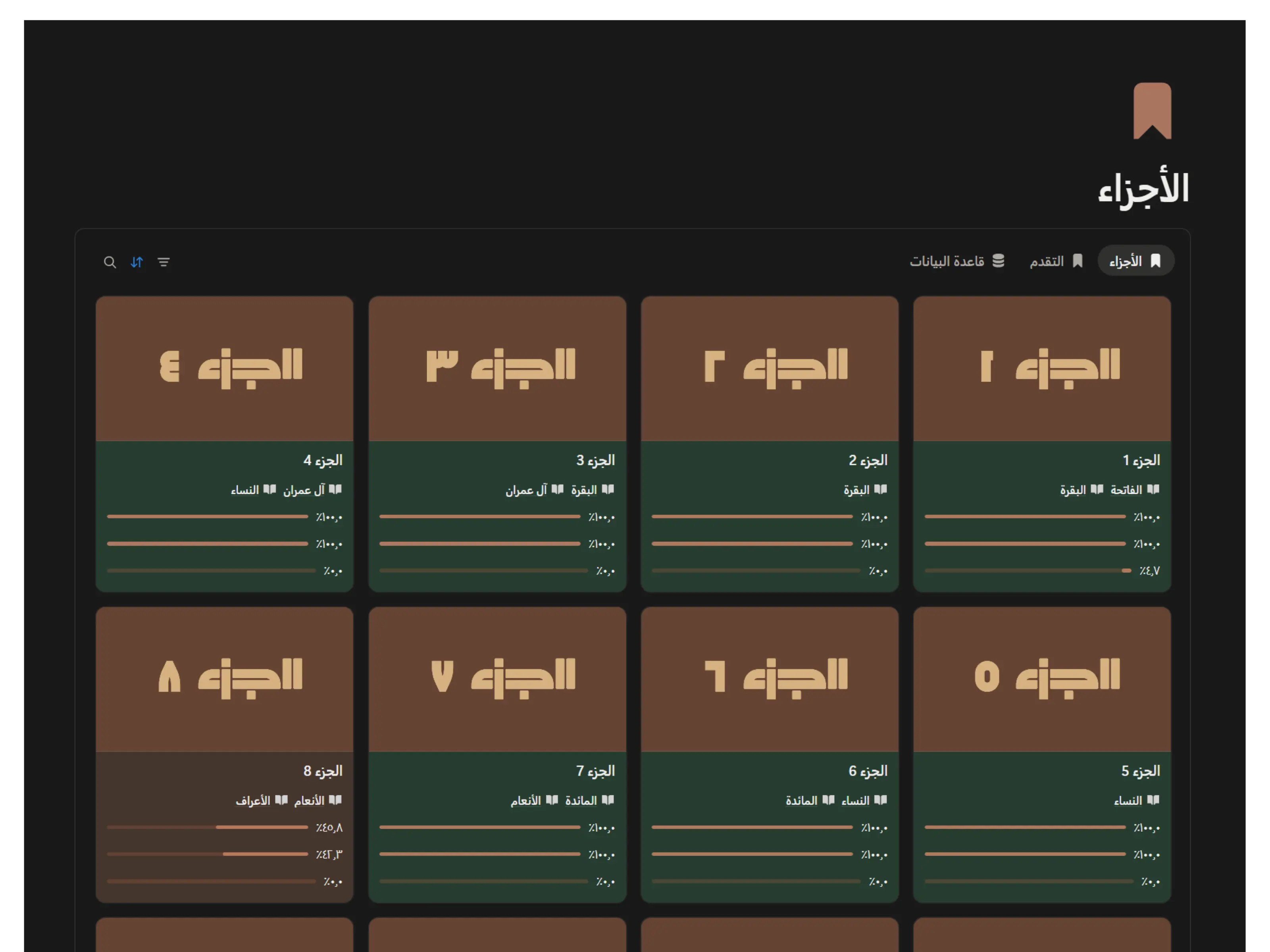The height and width of the screenshot is (952, 1270).
Task: Open the sort arrows icon
Action: 137,262
